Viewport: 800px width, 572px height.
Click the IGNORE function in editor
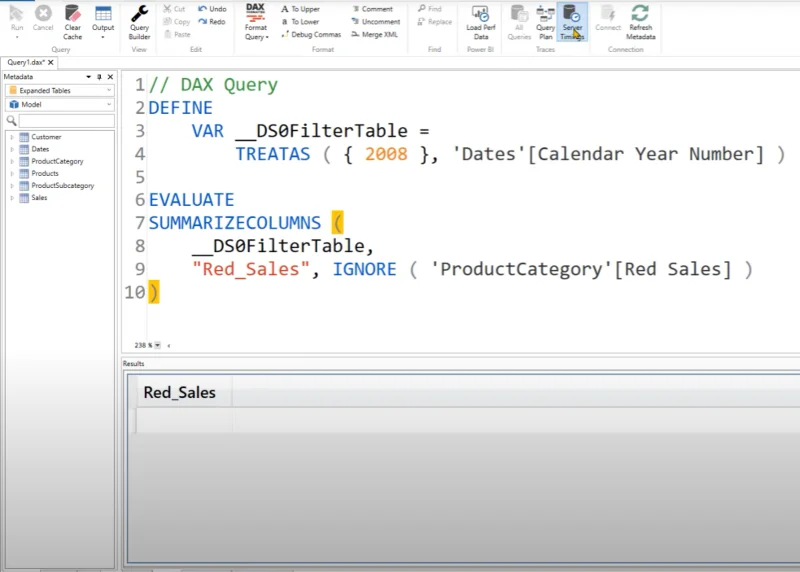(364, 269)
